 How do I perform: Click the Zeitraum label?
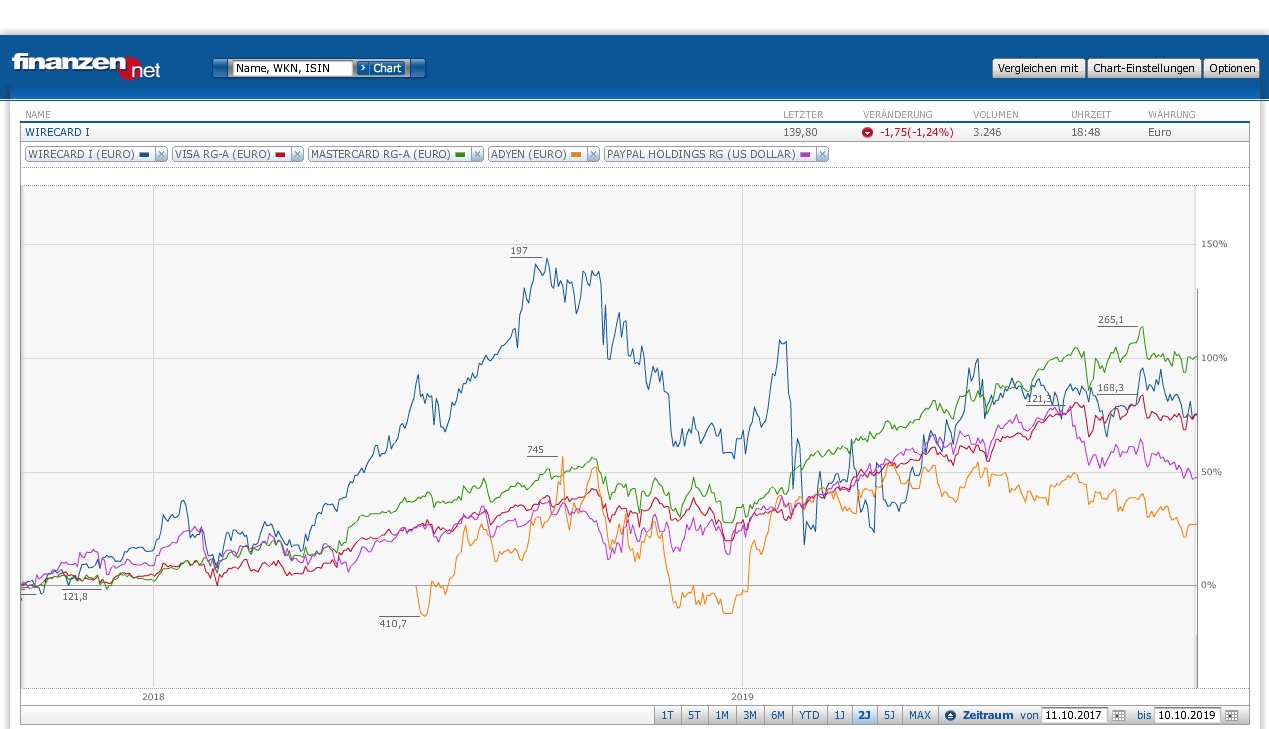[988, 715]
